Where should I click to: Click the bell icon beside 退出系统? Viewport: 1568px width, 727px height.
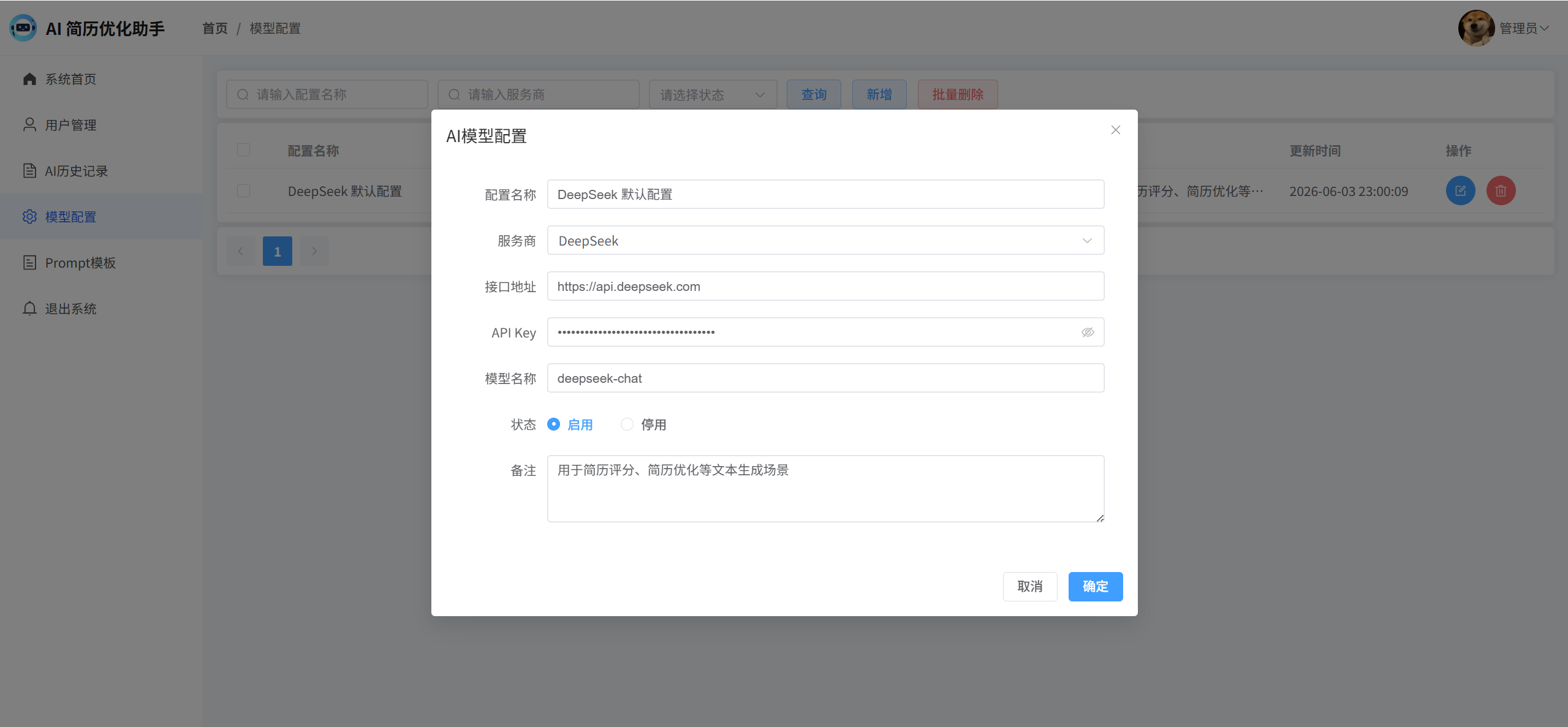click(x=29, y=309)
